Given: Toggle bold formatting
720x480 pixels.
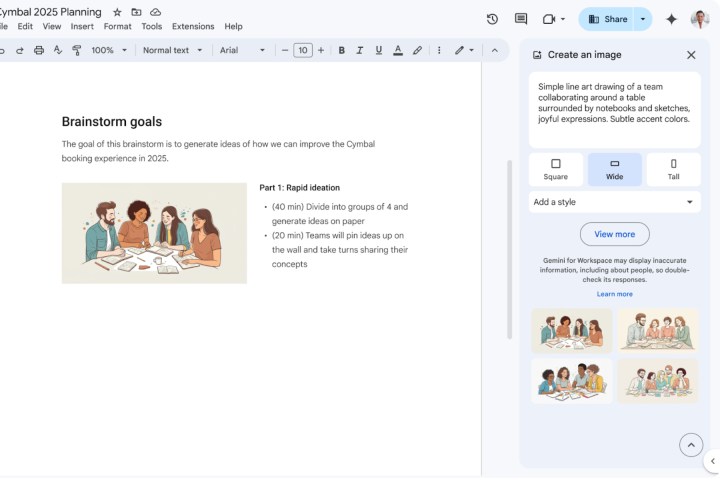Looking at the screenshot, I should (341, 50).
